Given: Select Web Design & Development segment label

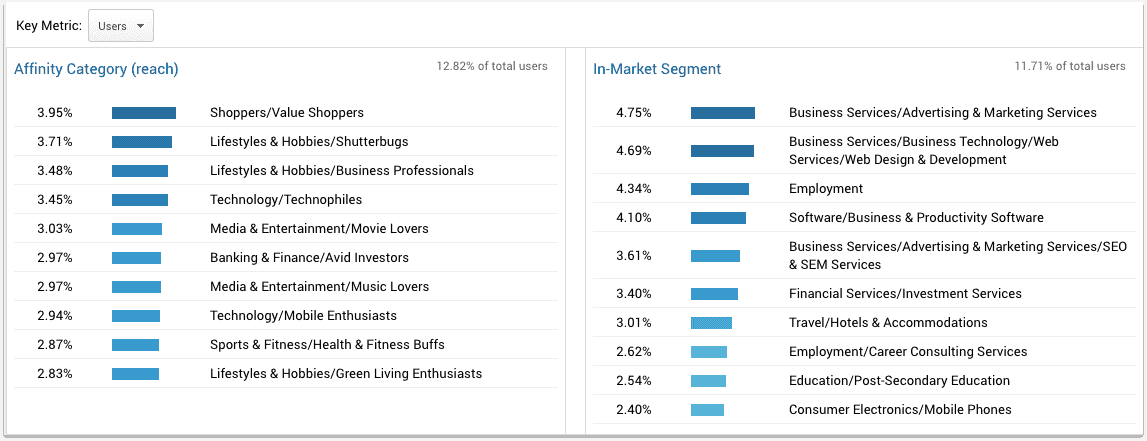Looking at the screenshot, I should pos(923,151).
